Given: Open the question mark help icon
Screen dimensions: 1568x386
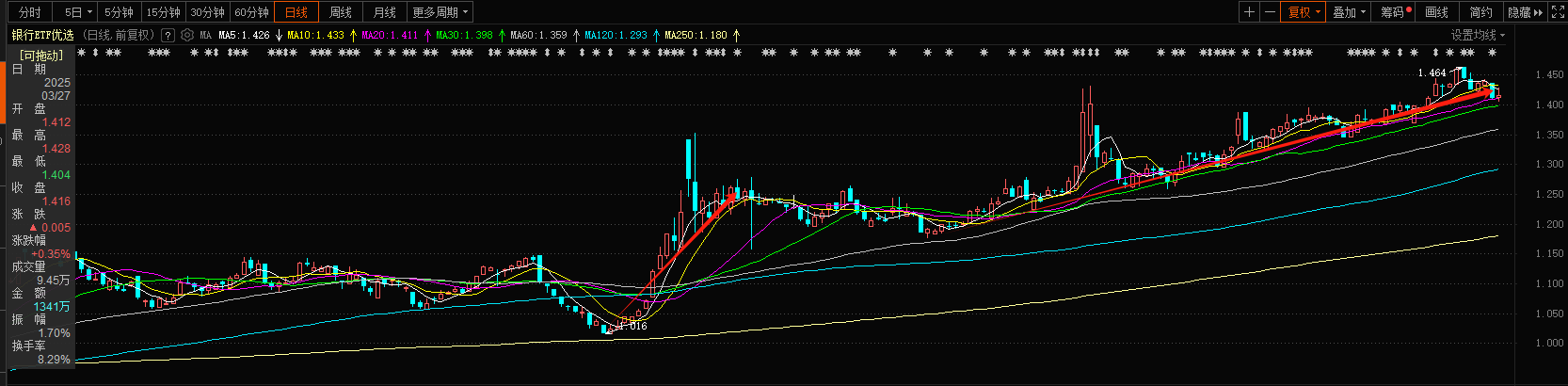Looking at the screenshot, I should coord(168,35).
